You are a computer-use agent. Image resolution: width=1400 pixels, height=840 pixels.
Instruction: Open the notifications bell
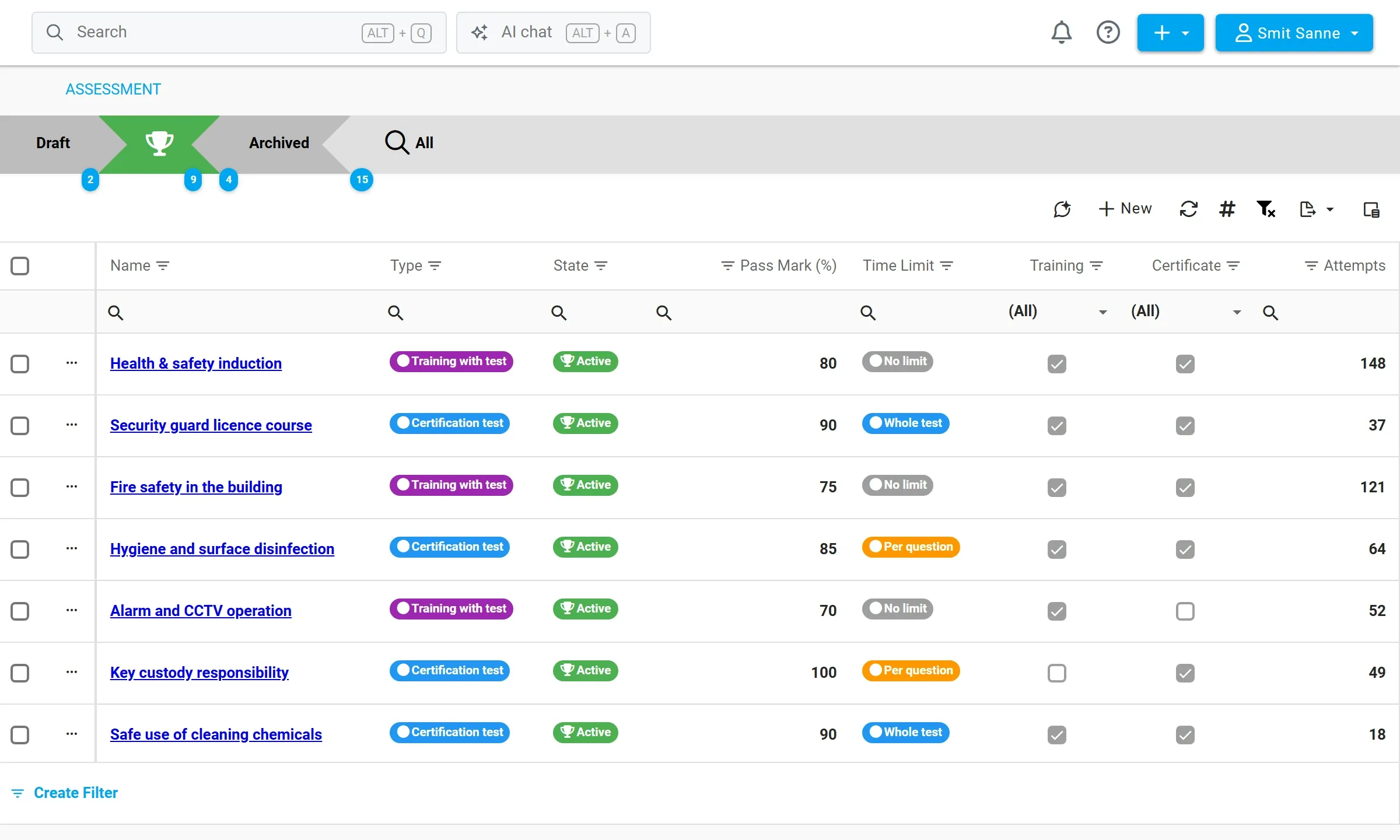[x=1061, y=33]
